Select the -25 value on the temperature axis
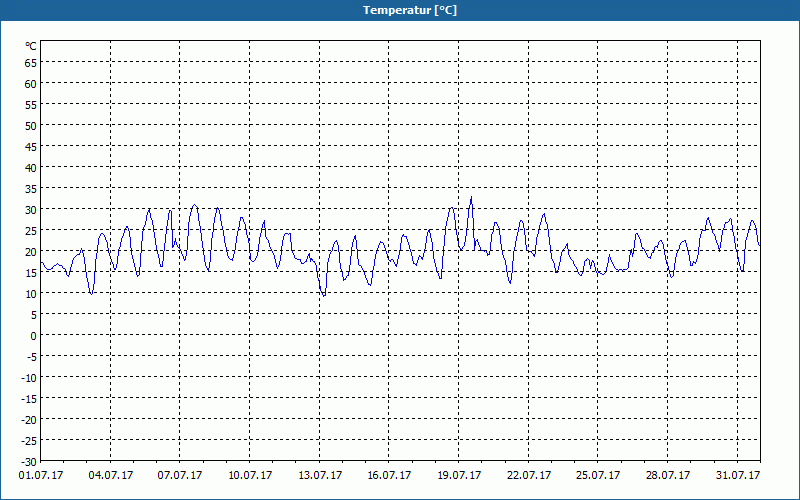This screenshot has width=800, height=500. 29,441
